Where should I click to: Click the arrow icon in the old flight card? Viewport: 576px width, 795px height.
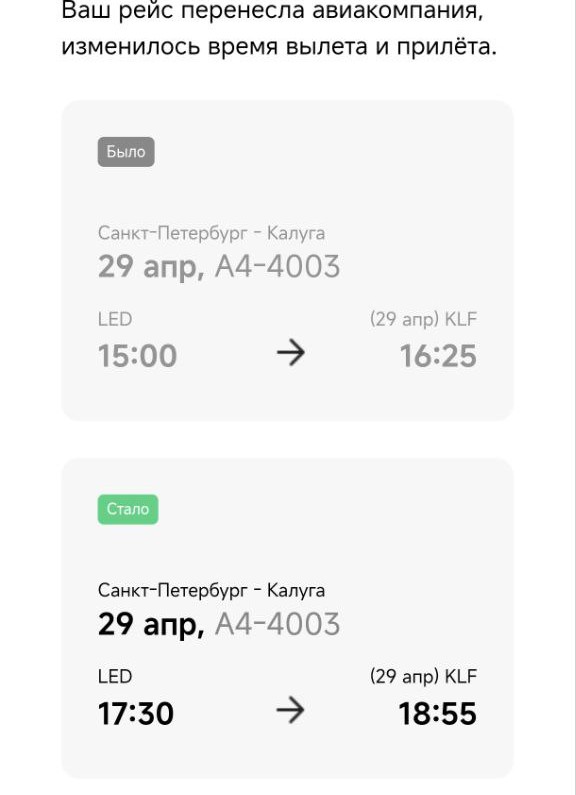click(x=291, y=353)
